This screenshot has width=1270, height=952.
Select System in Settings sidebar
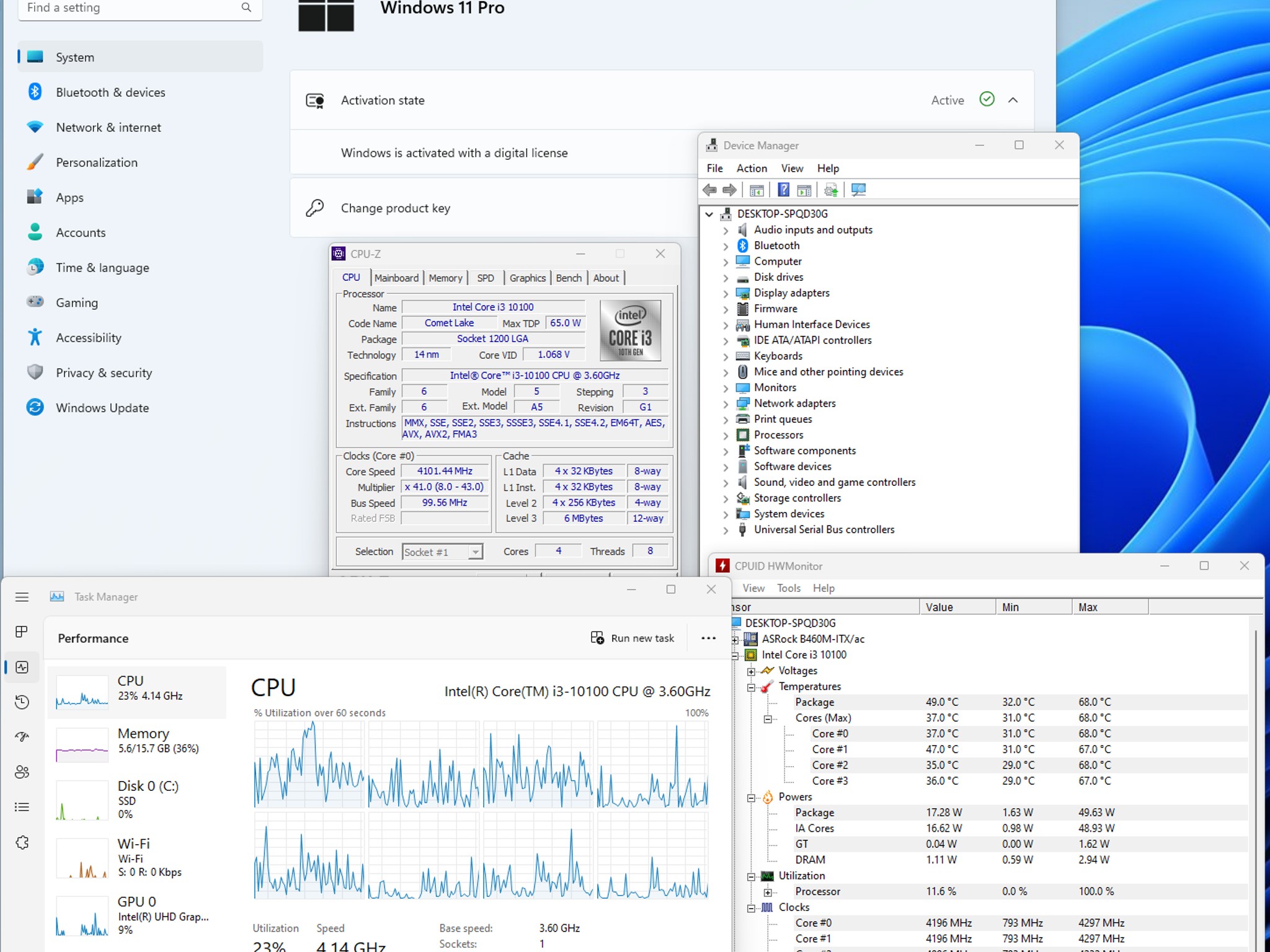point(140,57)
